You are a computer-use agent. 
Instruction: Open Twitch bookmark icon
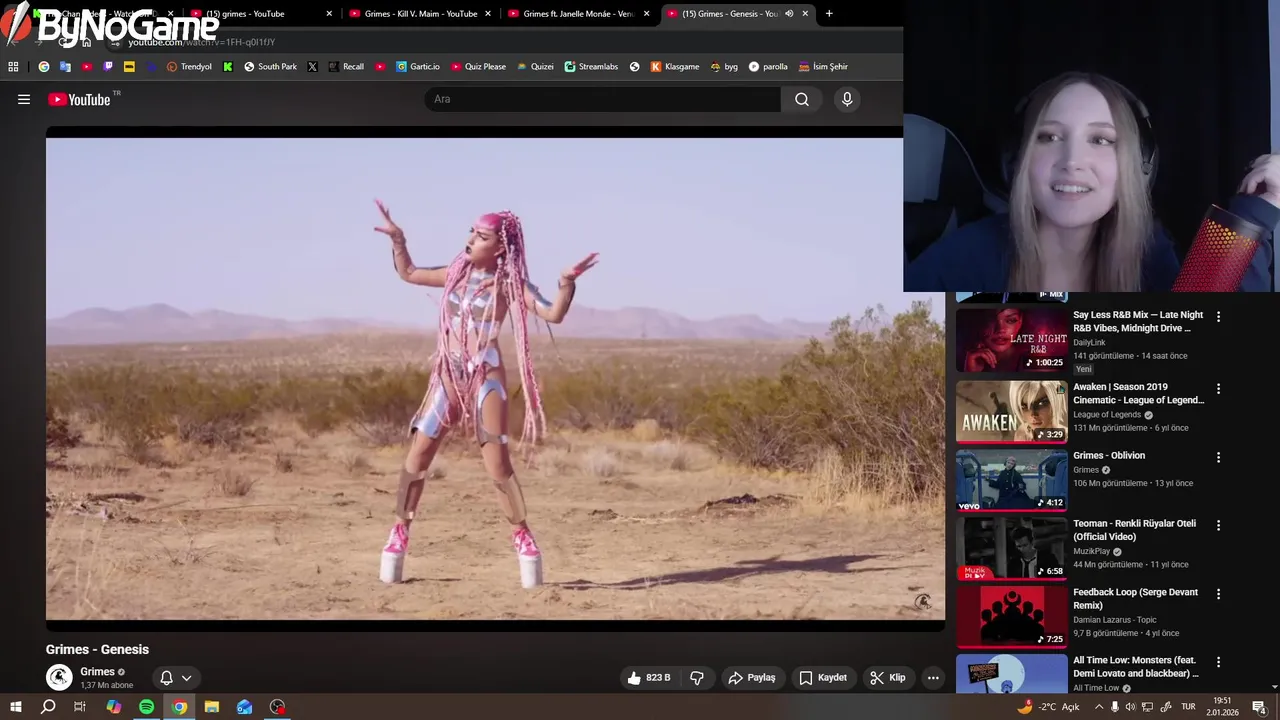pyautogui.click(x=108, y=67)
